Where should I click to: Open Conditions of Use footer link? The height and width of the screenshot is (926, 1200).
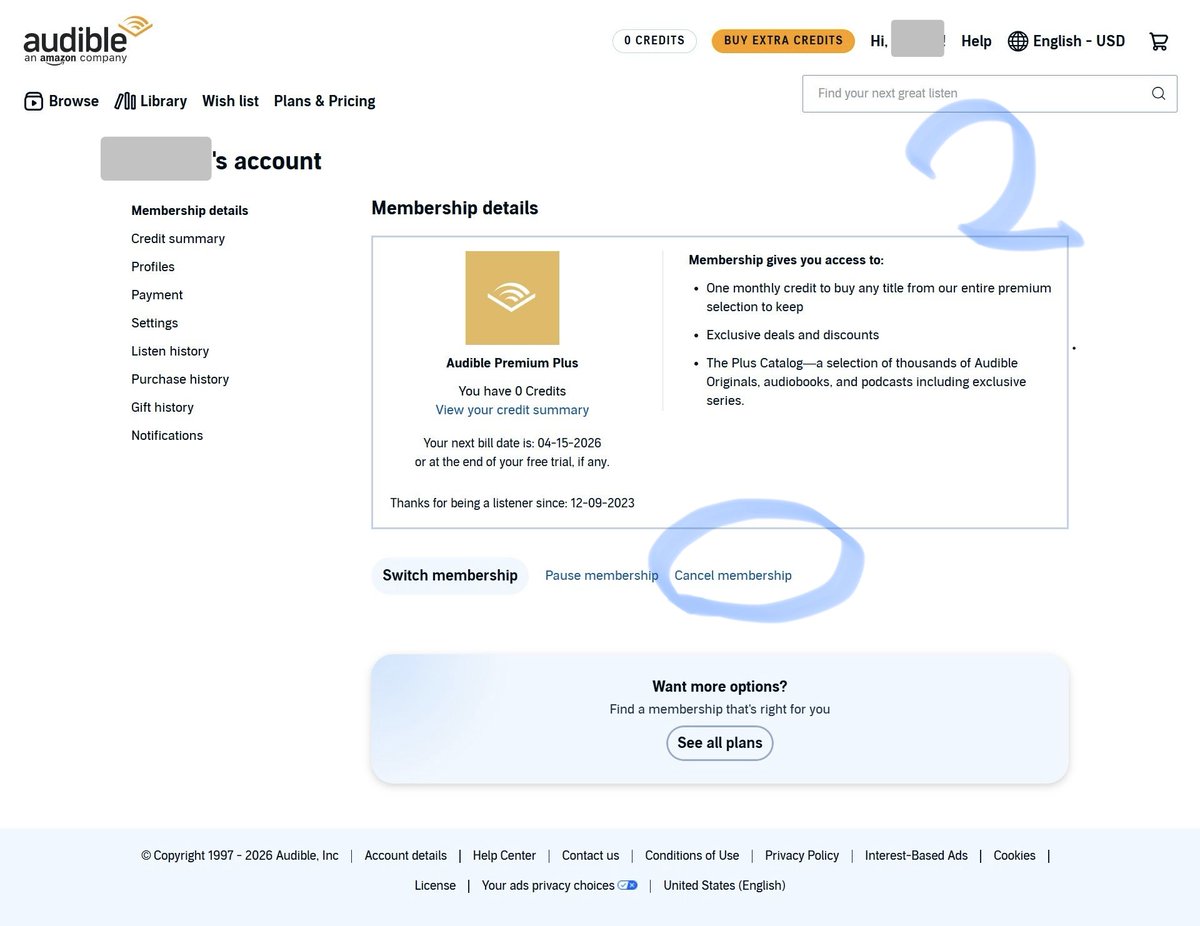click(x=692, y=856)
